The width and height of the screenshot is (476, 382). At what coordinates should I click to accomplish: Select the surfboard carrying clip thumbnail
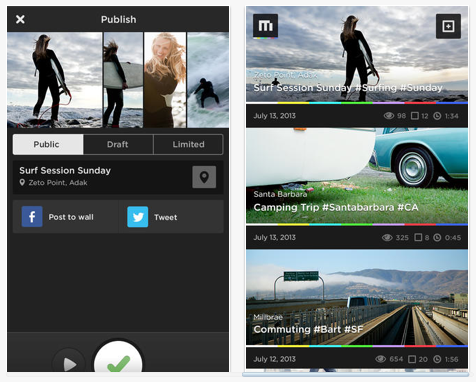(x=123, y=80)
